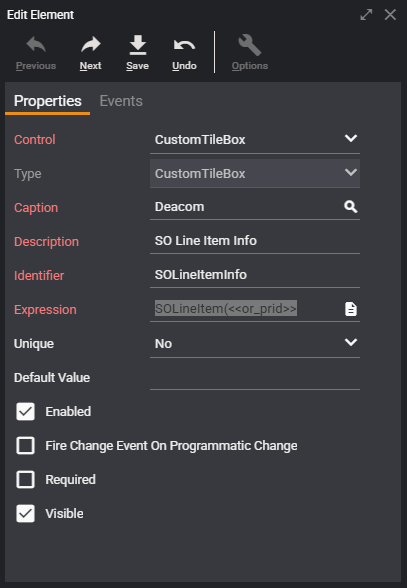Toggle the Visible checkbox off

coord(26,513)
